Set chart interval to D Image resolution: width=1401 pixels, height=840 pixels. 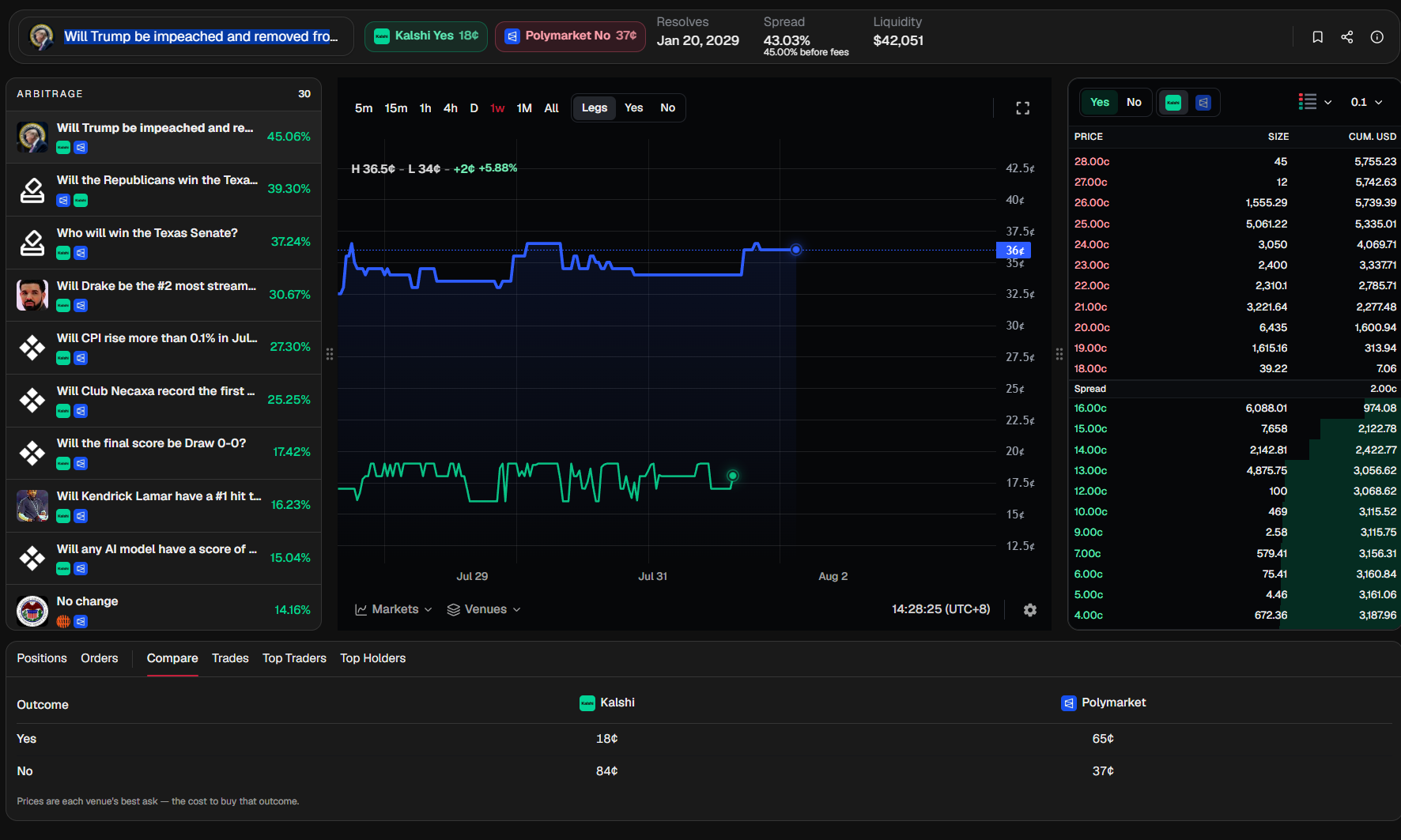coord(474,108)
